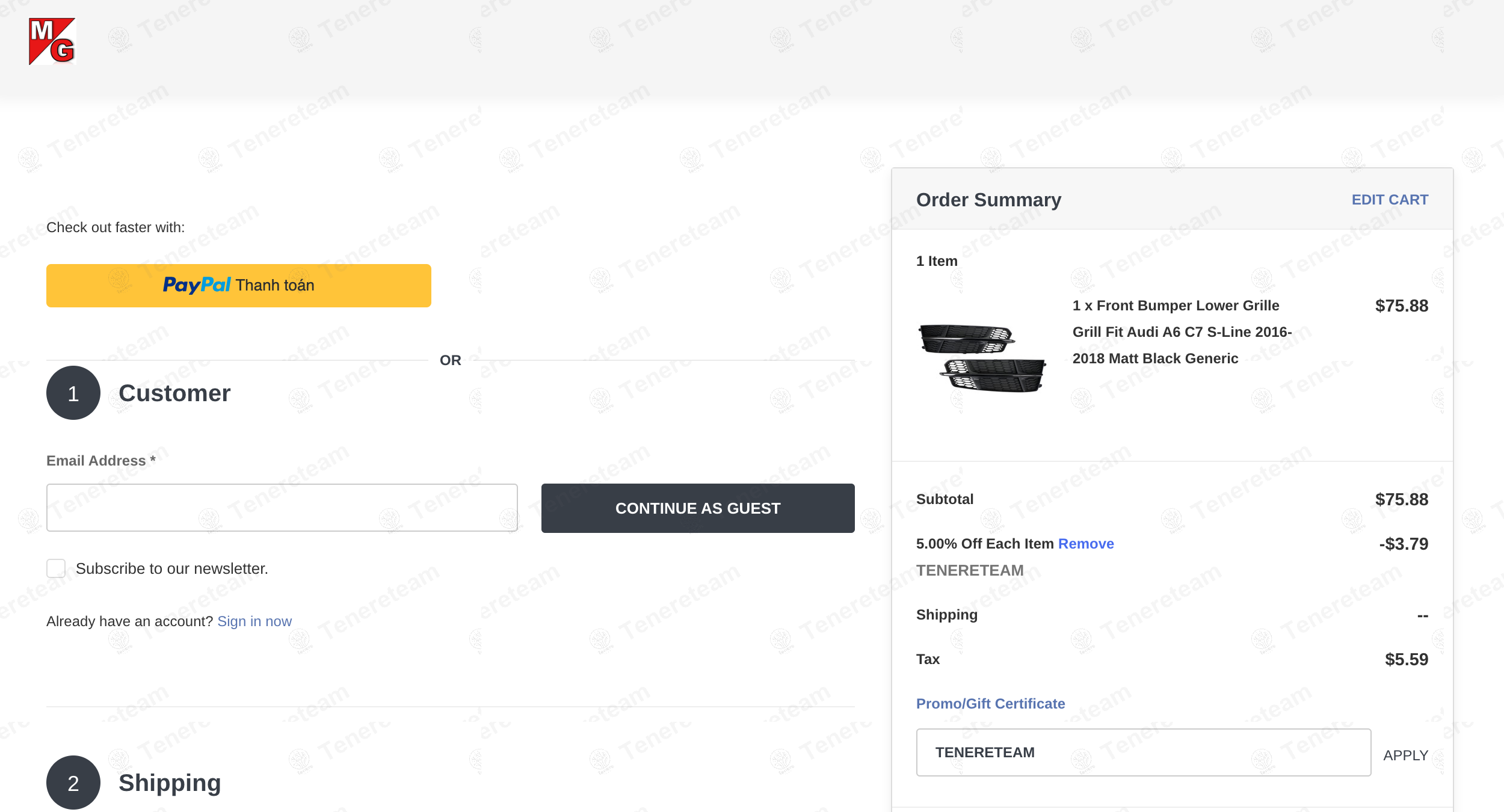Pay with the PayPal Thanh toán button
The height and width of the screenshot is (812, 1504).
click(x=239, y=286)
